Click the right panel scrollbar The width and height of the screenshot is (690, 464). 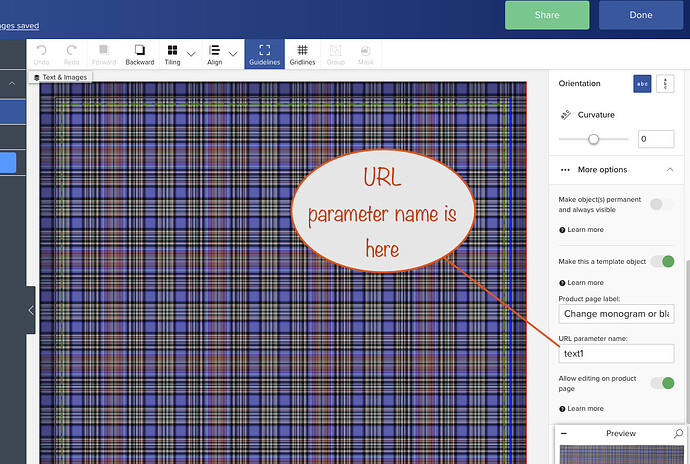687,341
